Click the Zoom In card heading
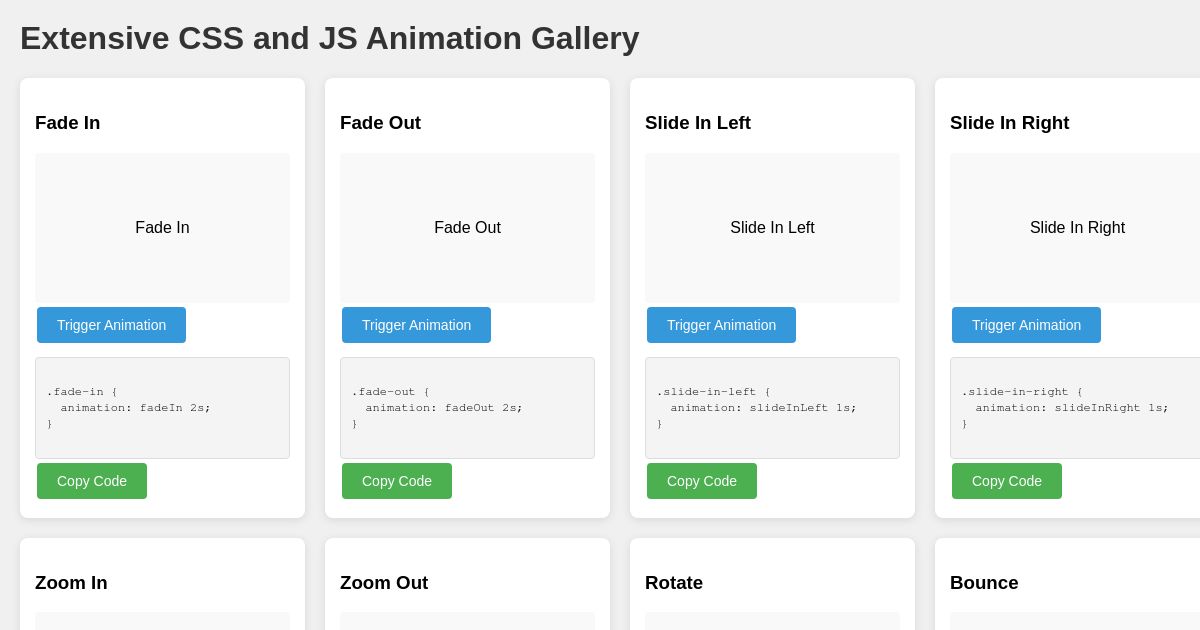1200x630 pixels. click(x=71, y=583)
